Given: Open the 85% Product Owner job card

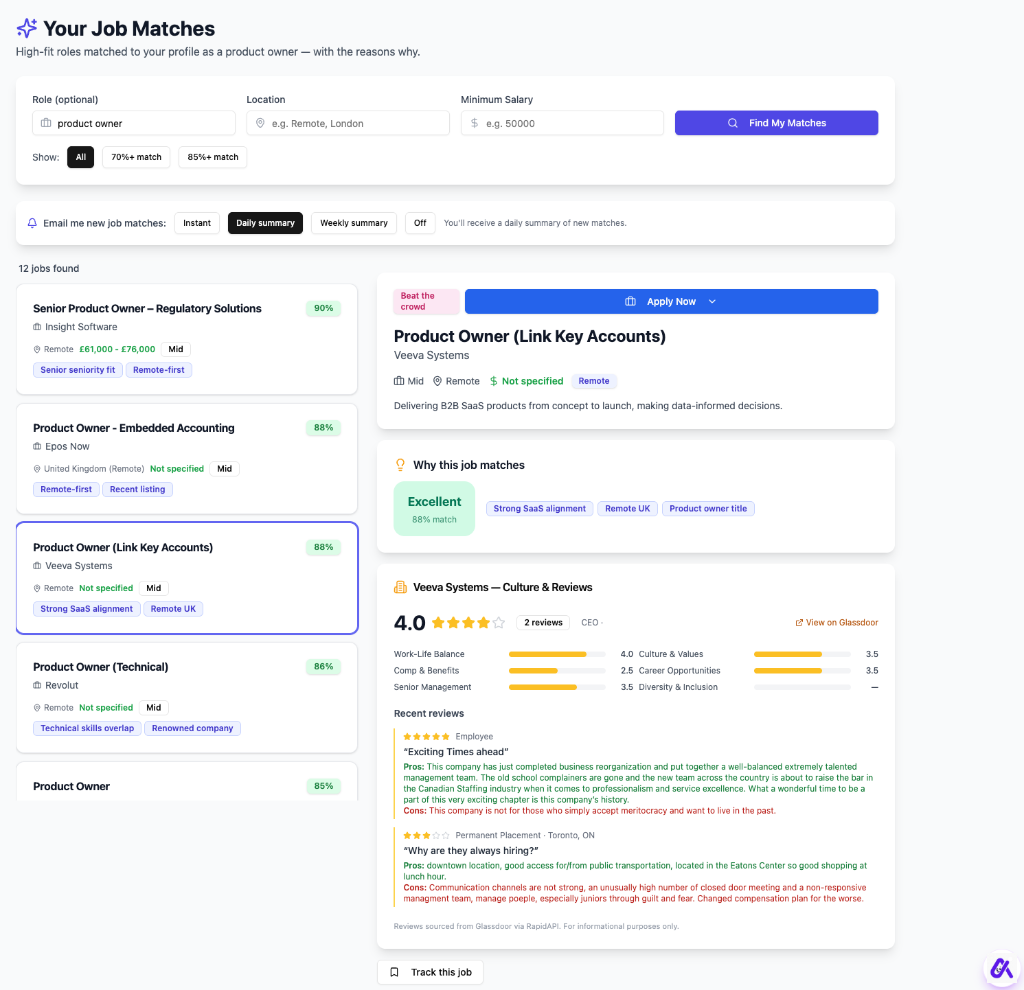Looking at the screenshot, I should (x=187, y=782).
